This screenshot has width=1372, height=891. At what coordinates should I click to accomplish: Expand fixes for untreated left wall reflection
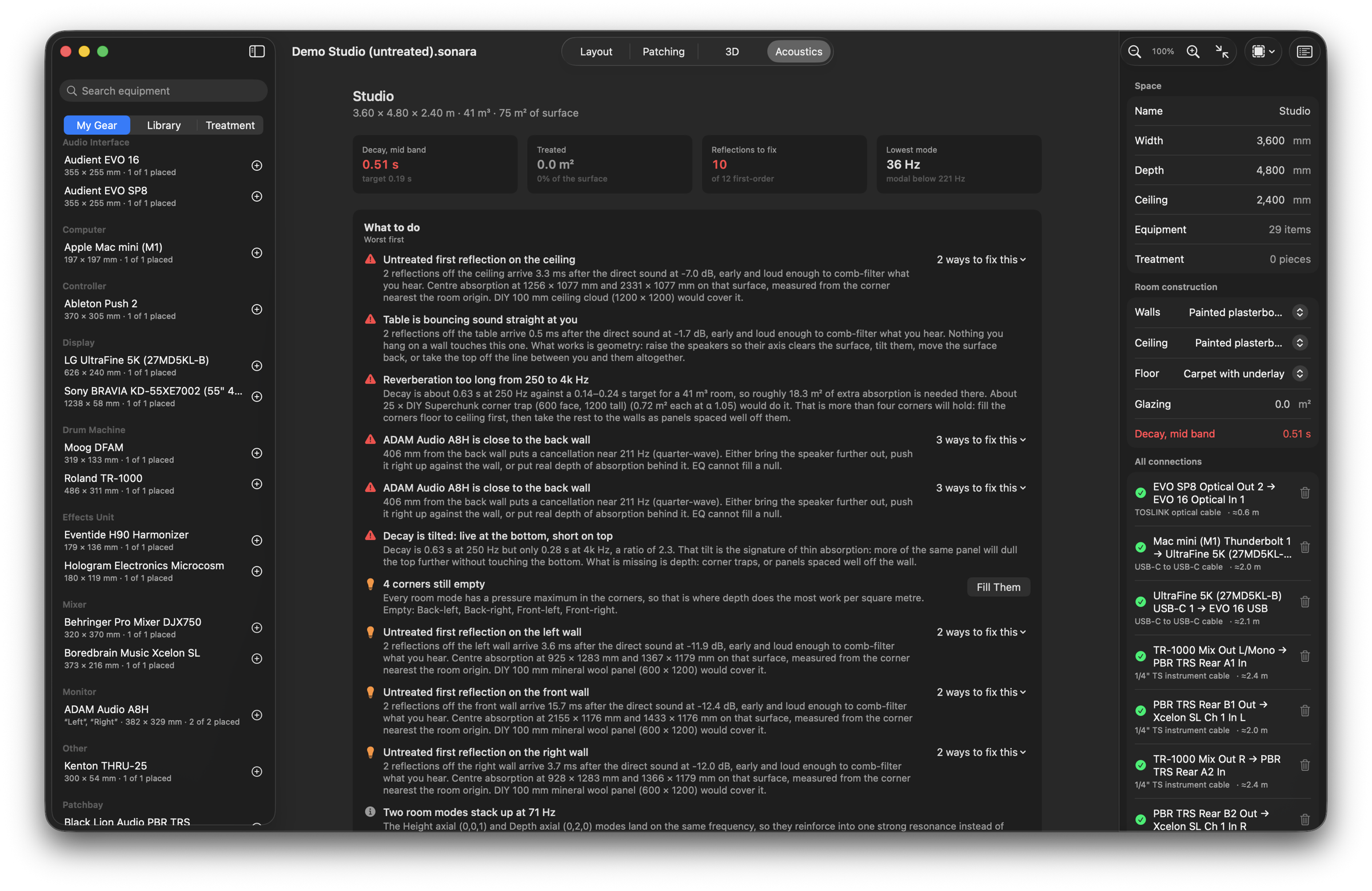click(x=981, y=632)
